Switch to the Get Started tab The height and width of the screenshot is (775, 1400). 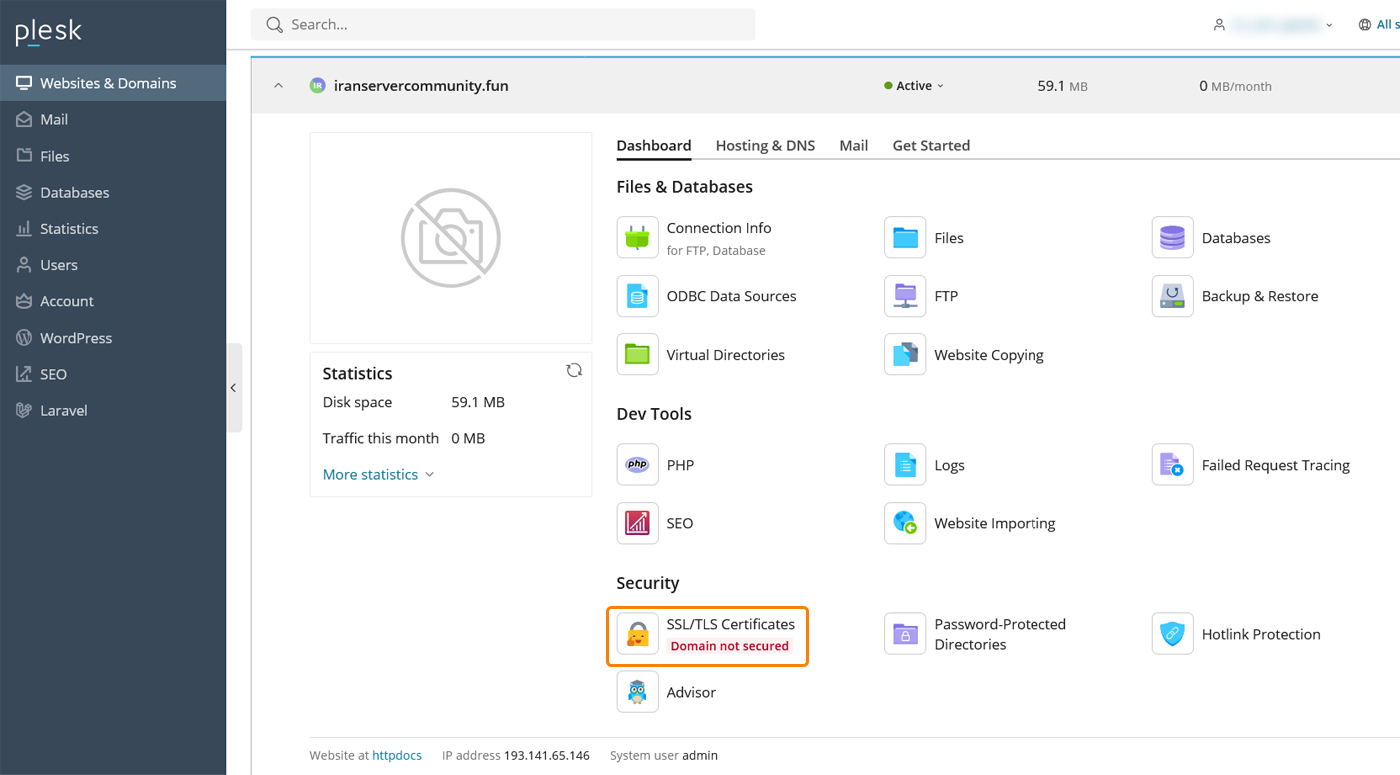[x=930, y=145]
